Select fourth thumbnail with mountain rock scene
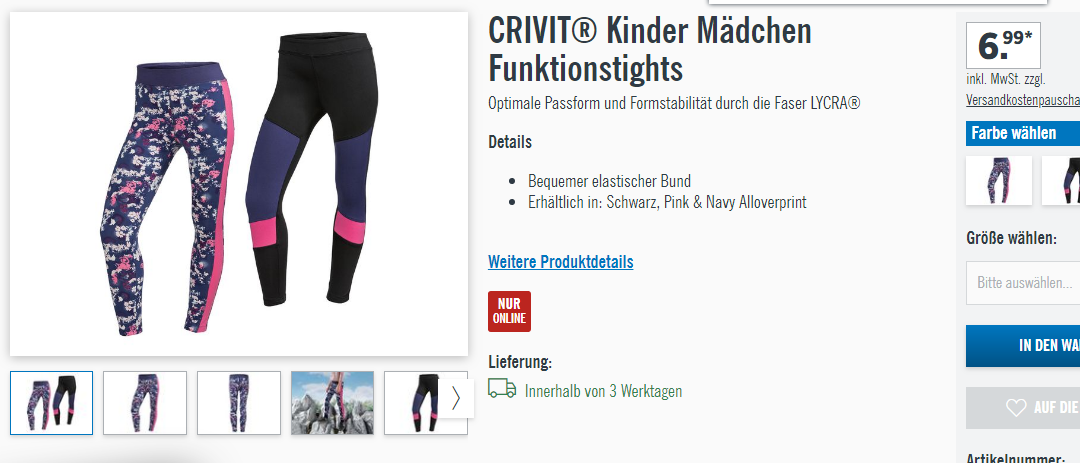 (x=332, y=403)
